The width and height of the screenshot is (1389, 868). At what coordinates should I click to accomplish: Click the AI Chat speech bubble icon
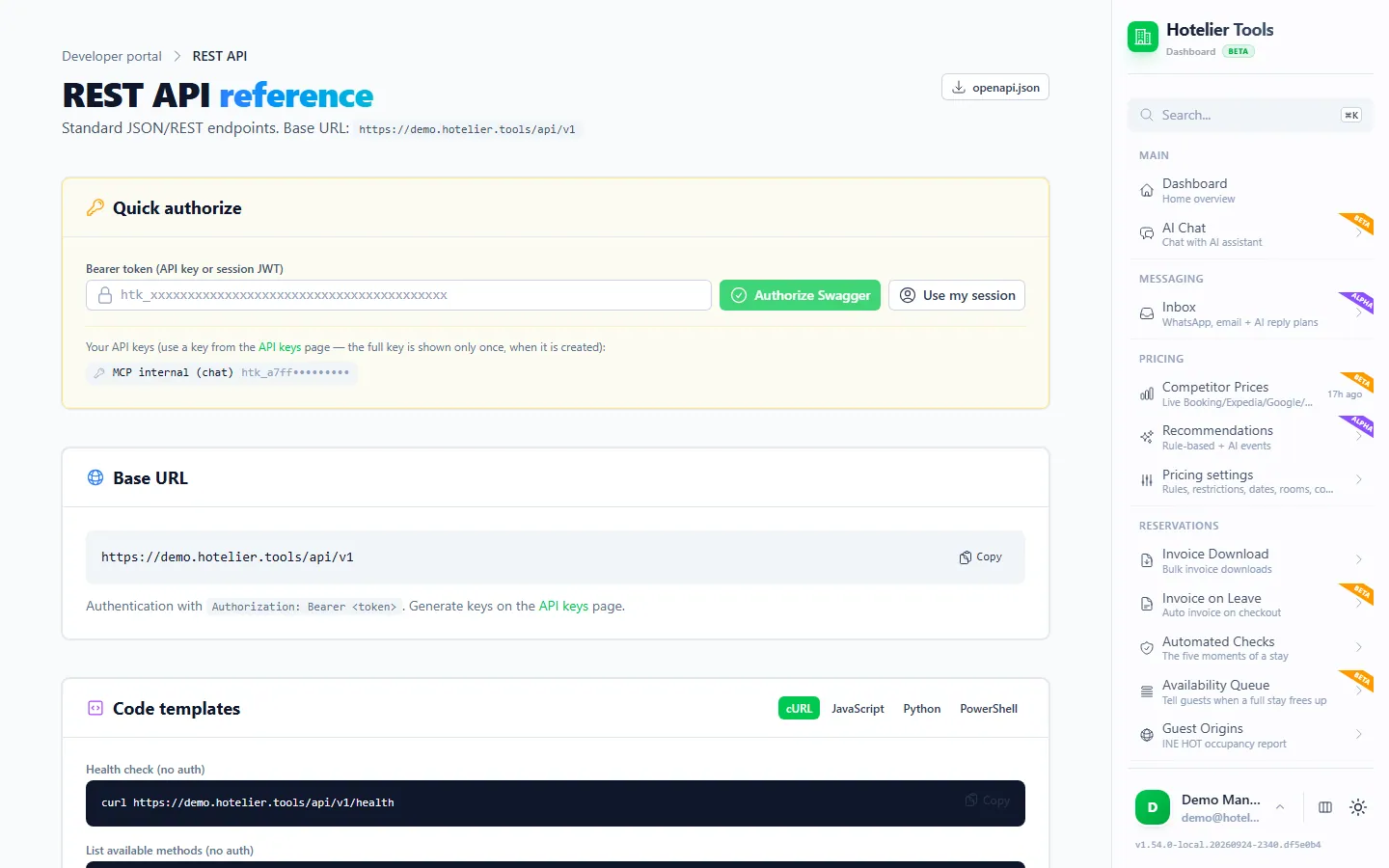click(x=1147, y=234)
